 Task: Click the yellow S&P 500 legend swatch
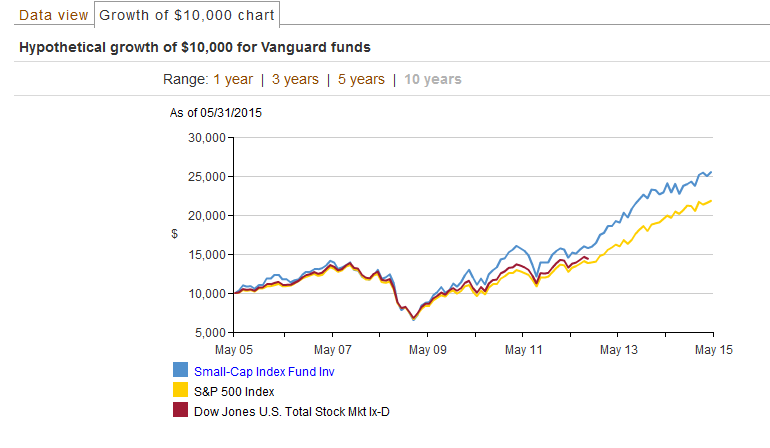181,391
